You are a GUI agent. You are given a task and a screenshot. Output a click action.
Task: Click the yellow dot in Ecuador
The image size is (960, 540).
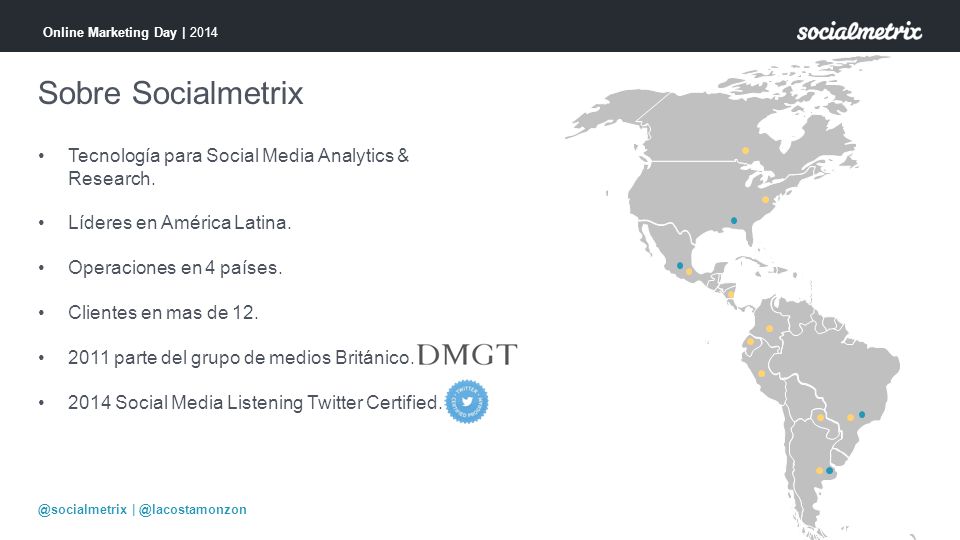750,342
